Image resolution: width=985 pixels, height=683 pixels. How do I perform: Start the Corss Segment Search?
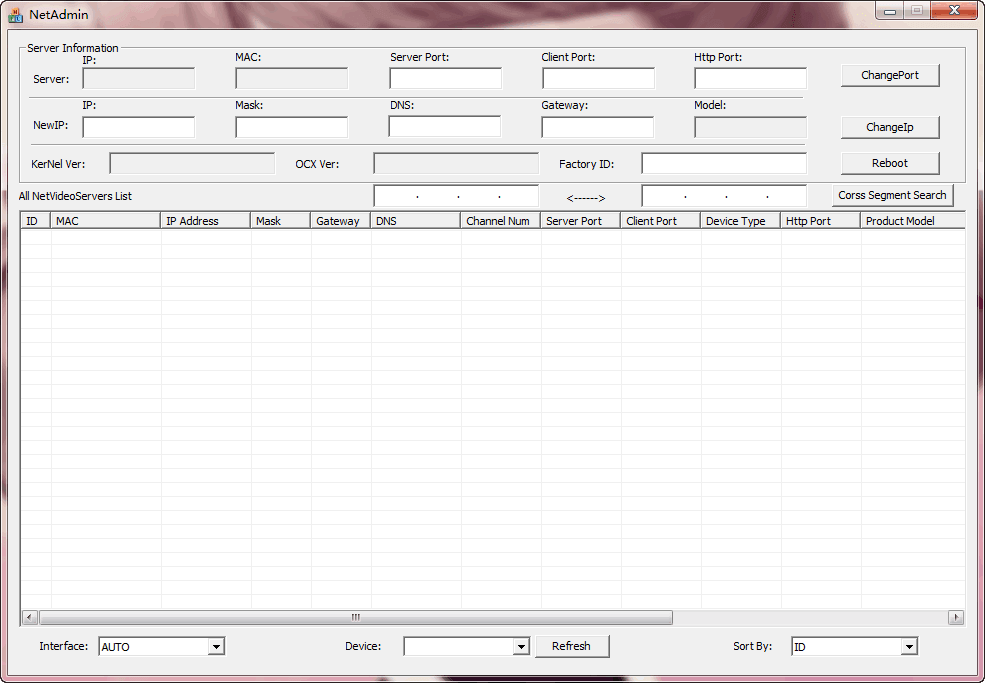coord(892,195)
